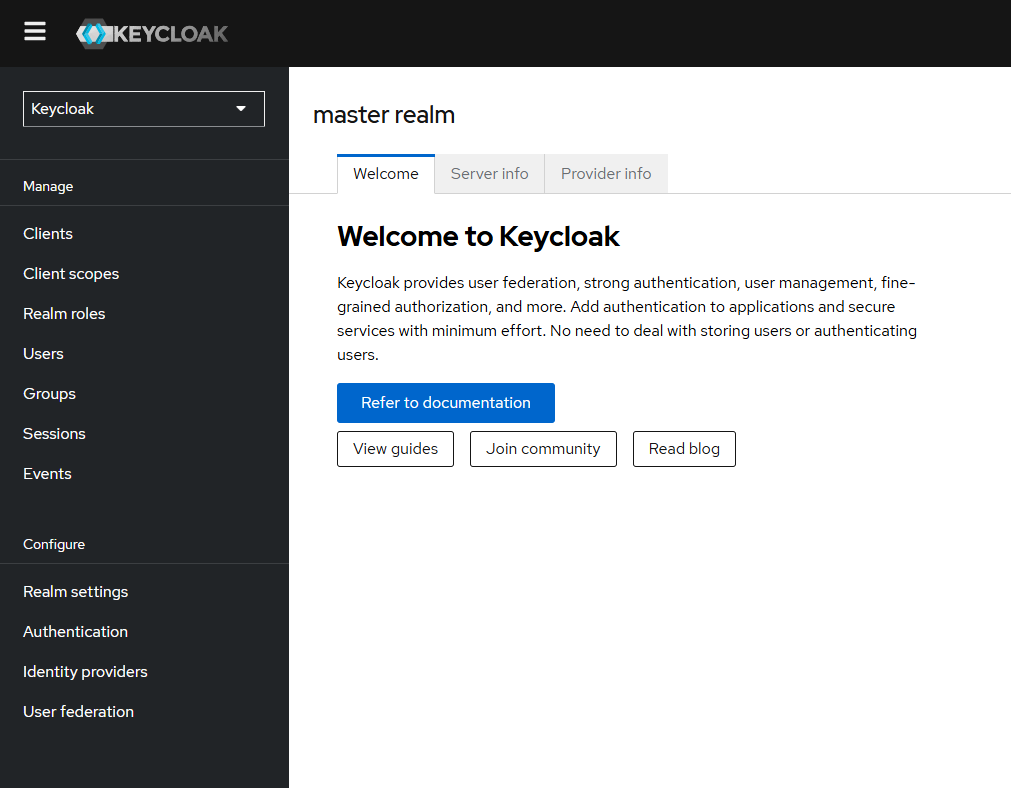The height and width of the screenshot is (788, 1011).
Task: Select the Welcome tab
Action: coord(385,173)
